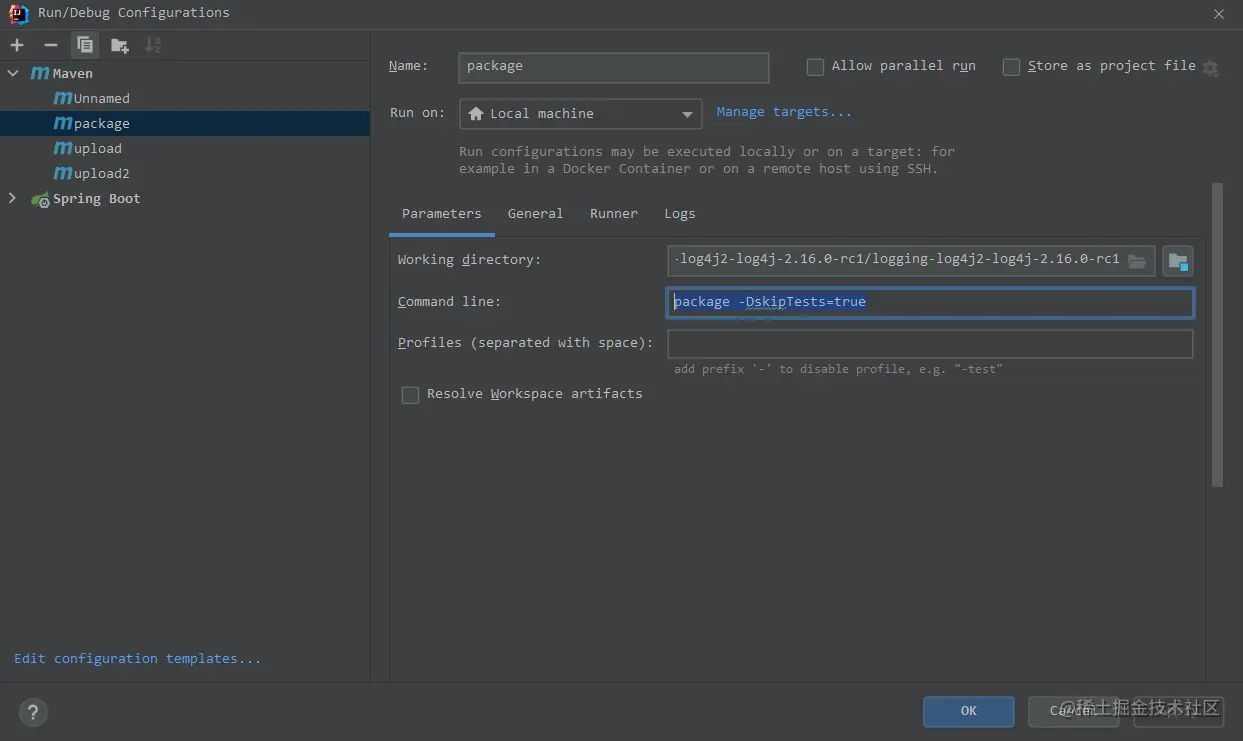The height and width of the screenshot is (741, 1243).
Task: Remove the selected configuration with the minus icon
Action: (x=51, y=45)
